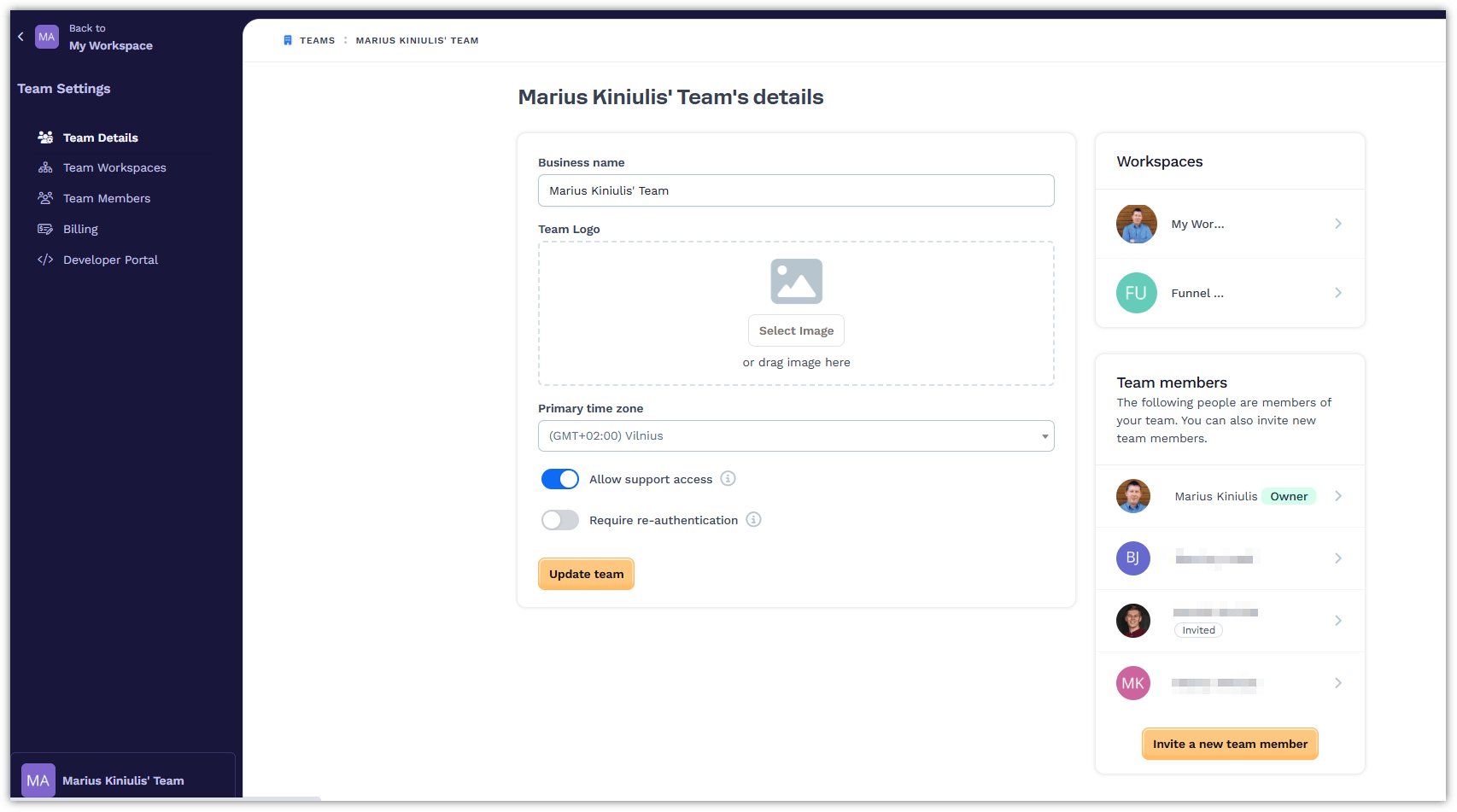Click the Team Workspaces hierarchy icon

point(45,168)
